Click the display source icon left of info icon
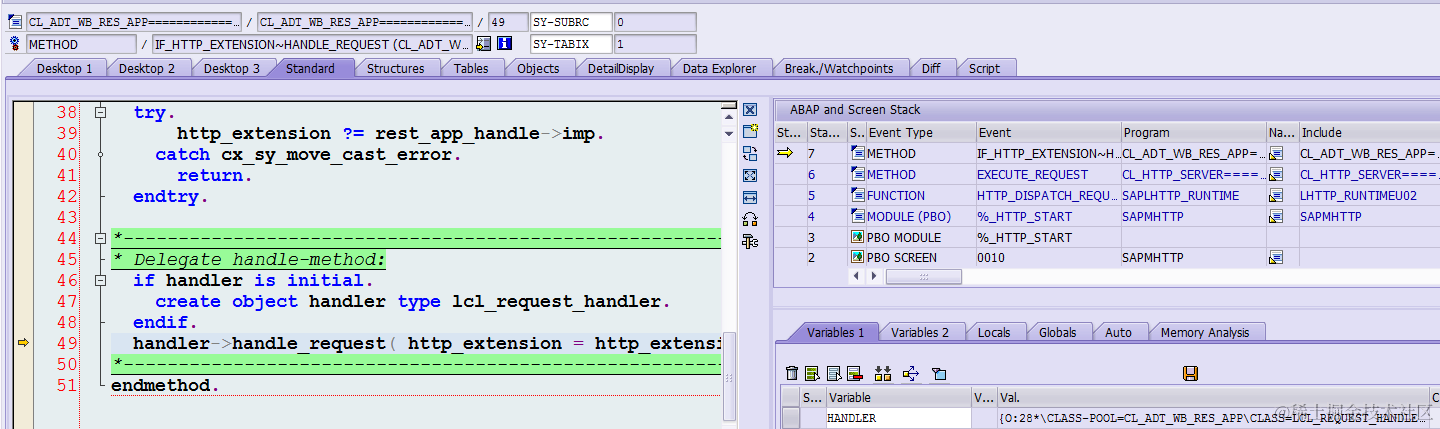 484,44
